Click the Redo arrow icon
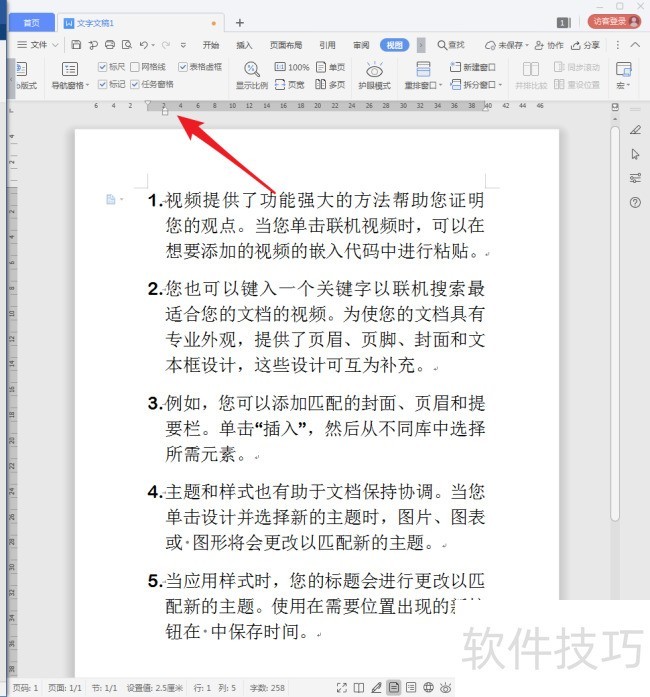 tap(166, 44)
